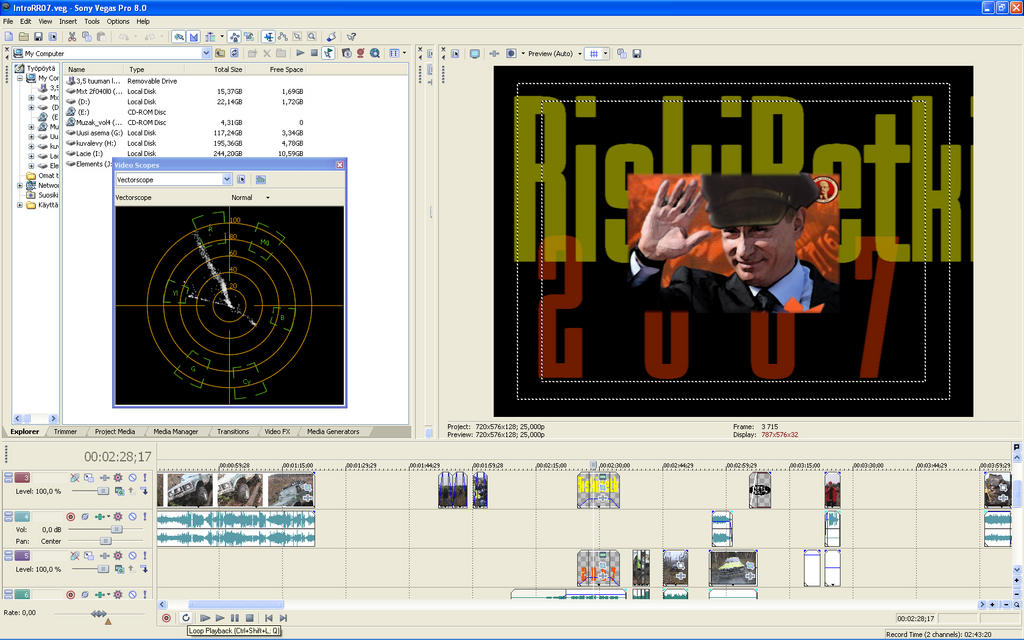The height and width of the screenshot is (640, 1024).
Task: Toggle Loop Playback in transport bar
Action: click(186, 618)
